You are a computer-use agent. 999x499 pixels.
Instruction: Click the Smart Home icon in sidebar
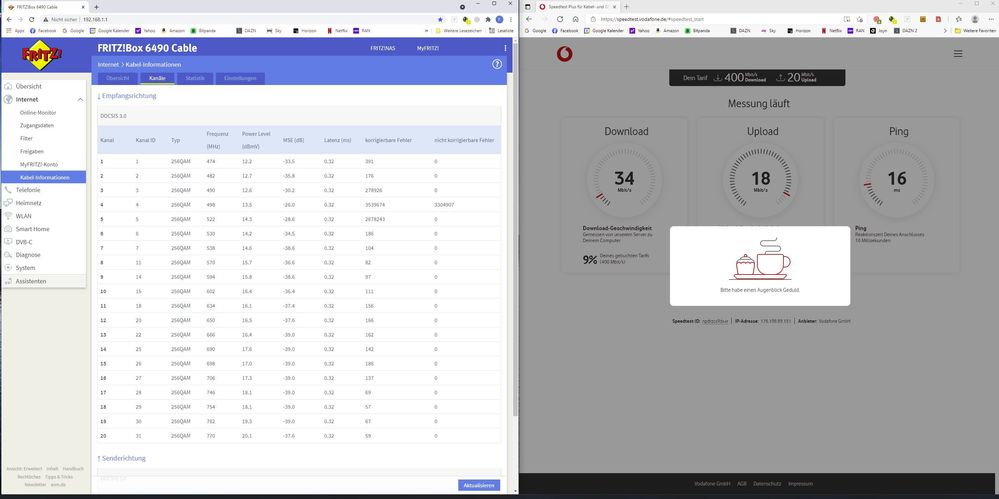pos(8,229)
